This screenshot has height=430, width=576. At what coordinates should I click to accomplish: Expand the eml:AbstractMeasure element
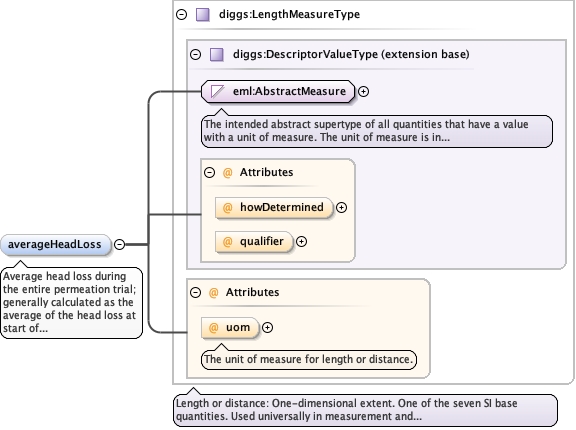pyautogui.click(x=363, y=91)
